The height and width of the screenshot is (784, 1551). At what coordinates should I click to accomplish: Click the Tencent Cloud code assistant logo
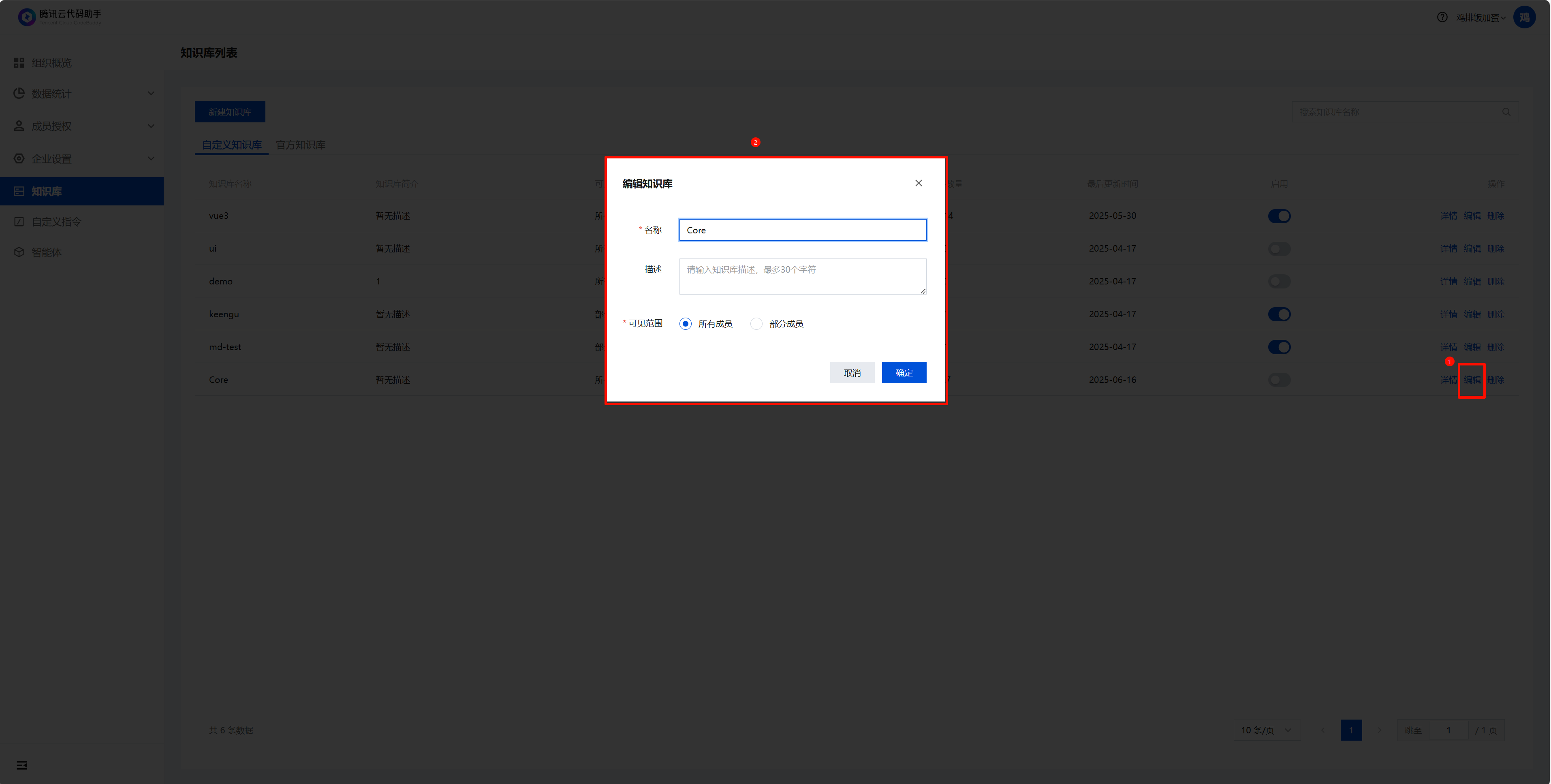tap(27, 17)
